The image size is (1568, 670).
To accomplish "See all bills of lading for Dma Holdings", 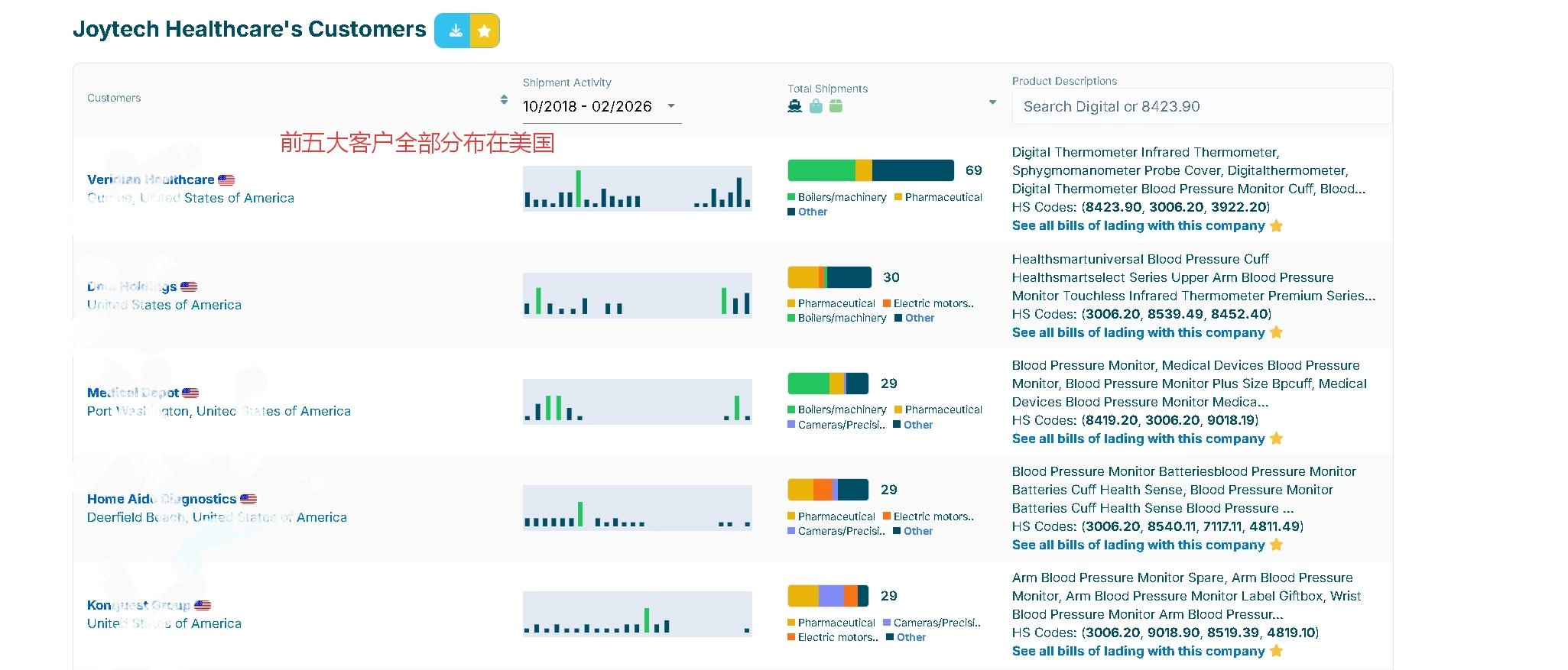I will (x=1138, y=332).
